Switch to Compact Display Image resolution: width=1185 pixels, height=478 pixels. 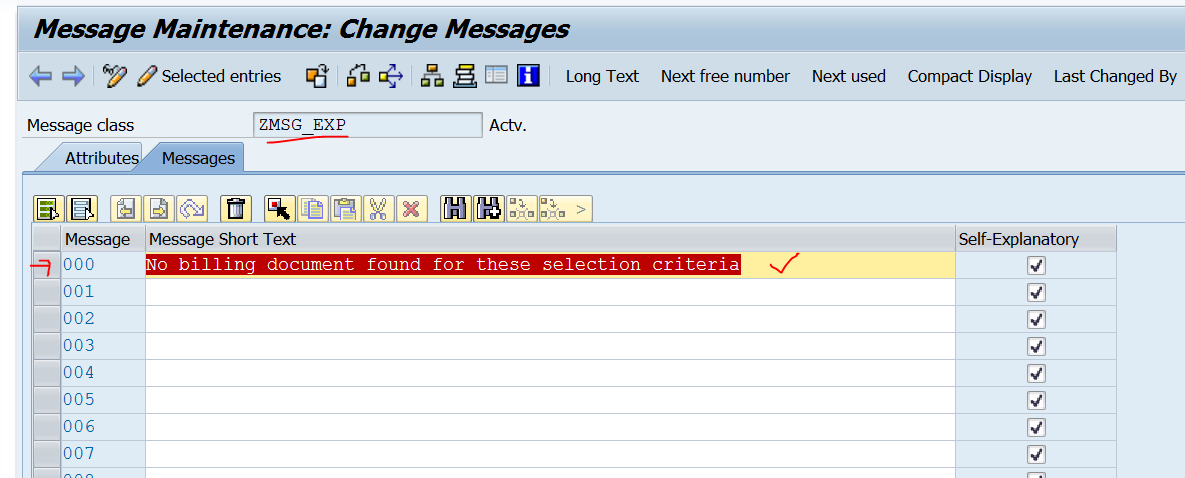(x=970, y=76)
